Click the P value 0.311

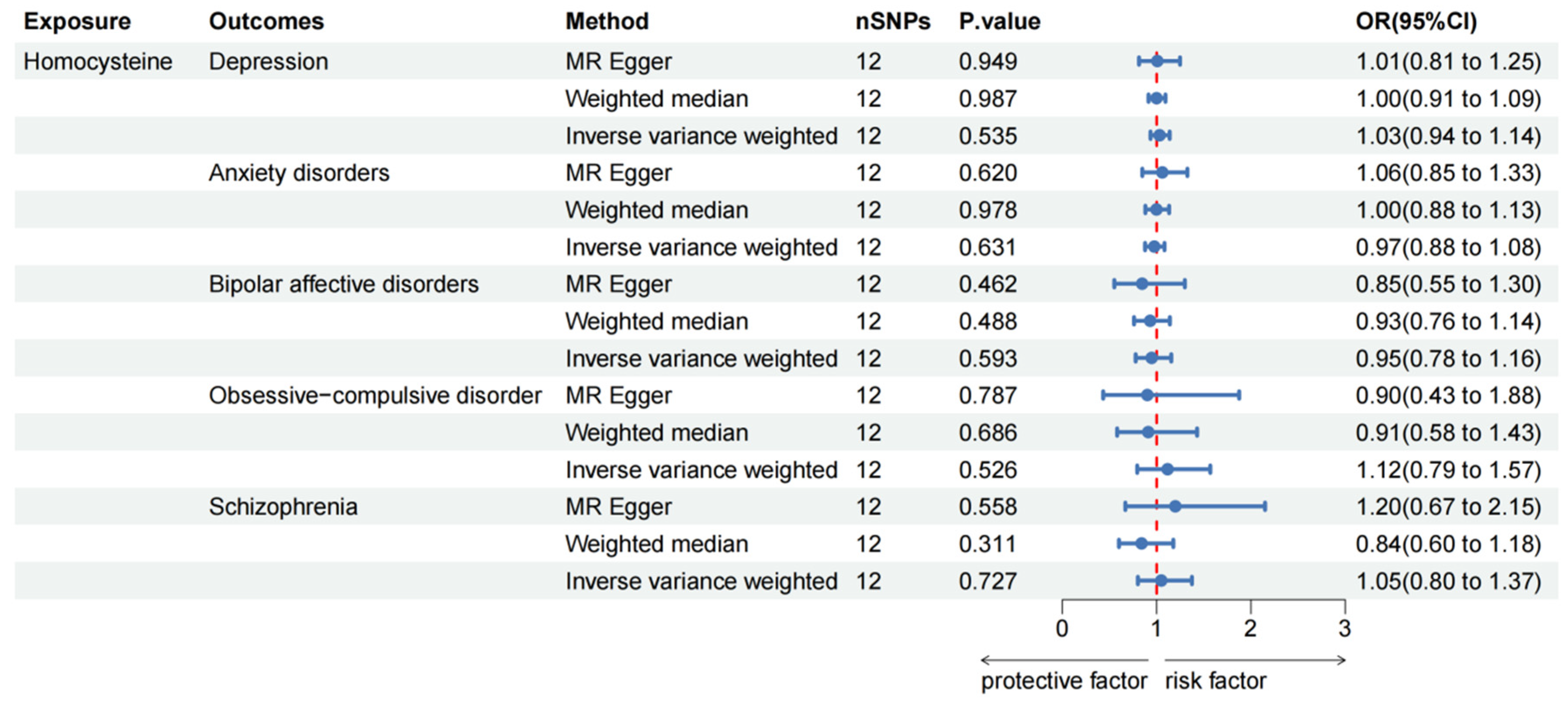[x=987, y=544]
